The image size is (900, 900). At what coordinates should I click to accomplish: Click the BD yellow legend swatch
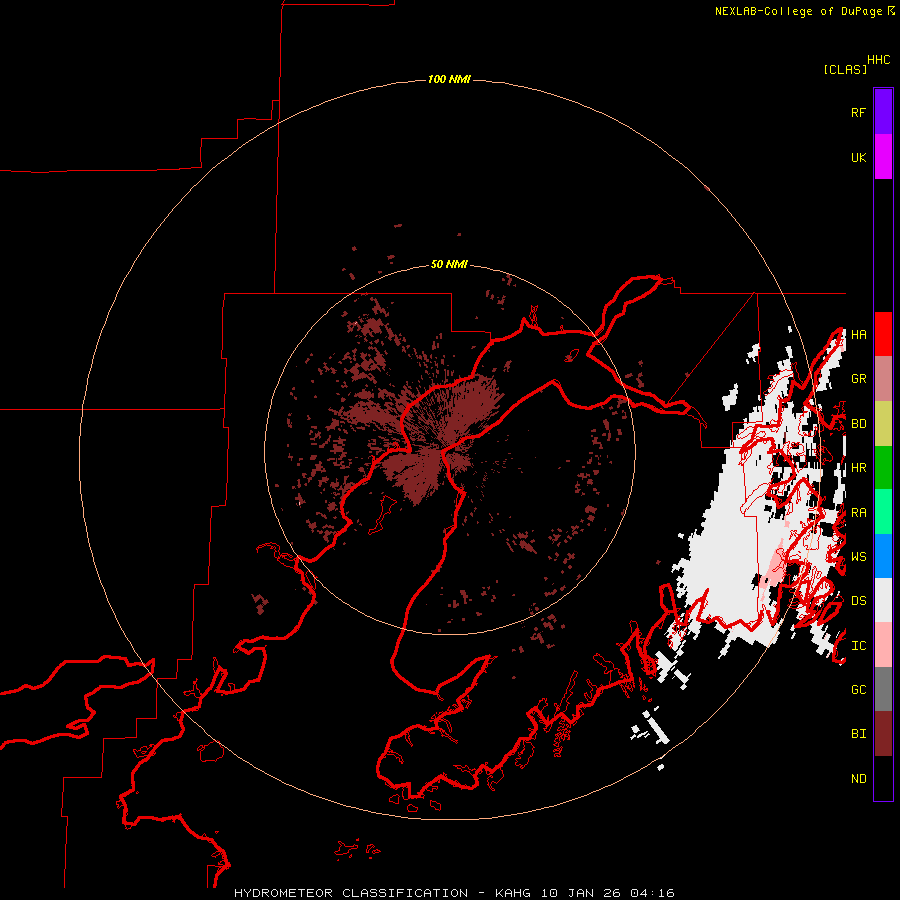tap(883, 424)
